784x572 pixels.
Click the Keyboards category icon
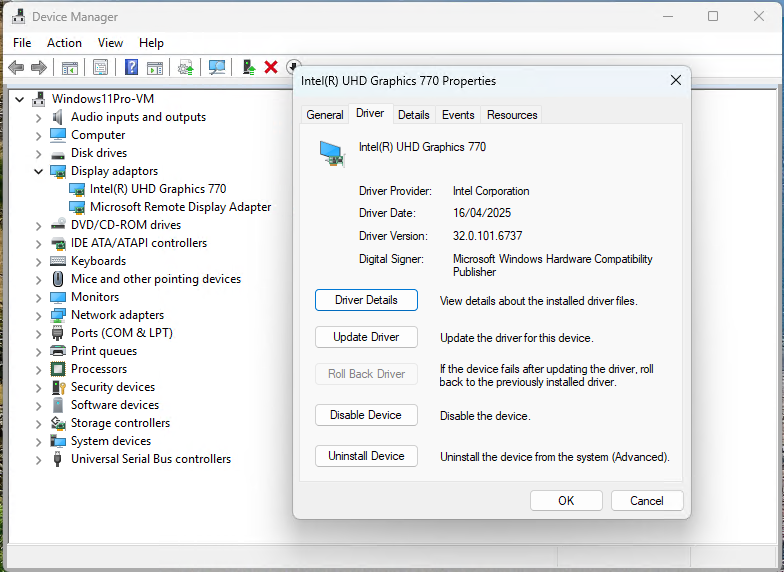click(x=58, y=261)
